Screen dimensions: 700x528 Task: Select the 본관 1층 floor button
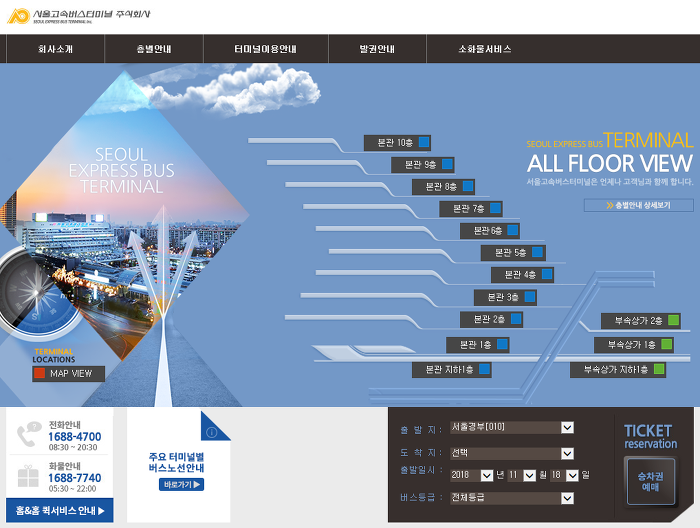click(478, 345)
